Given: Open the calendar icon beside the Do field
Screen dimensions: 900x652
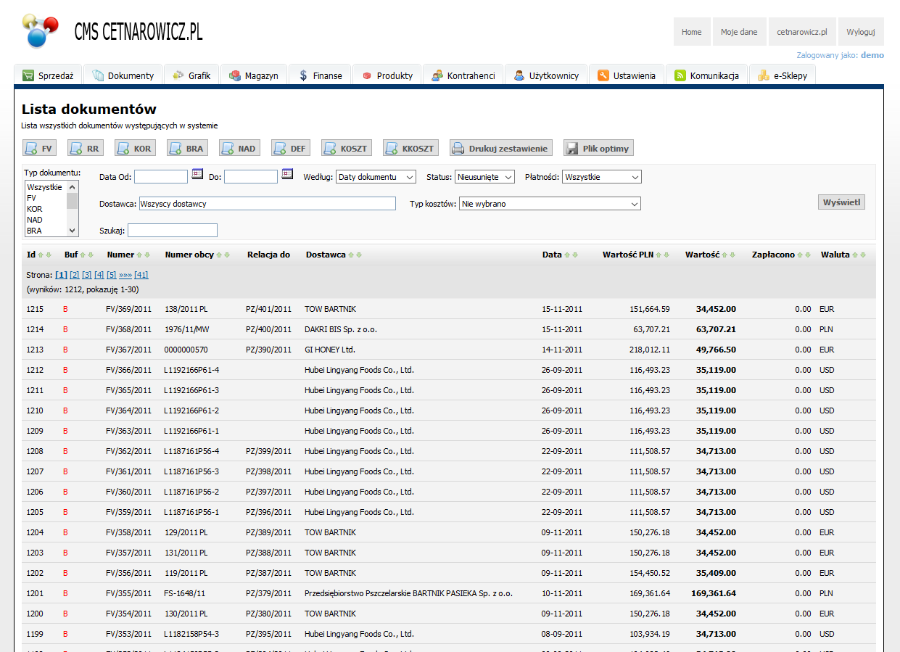Looking at the screenshot, I should [287, 176].
